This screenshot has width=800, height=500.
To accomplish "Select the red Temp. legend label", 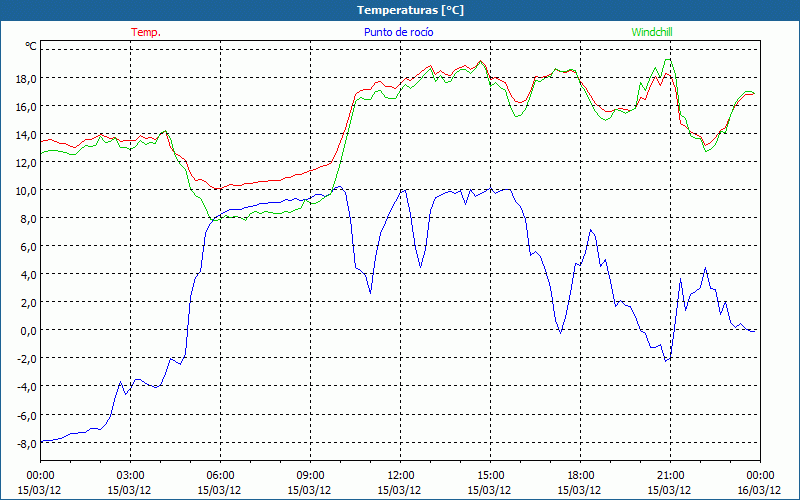I will (x=146, y=32).
